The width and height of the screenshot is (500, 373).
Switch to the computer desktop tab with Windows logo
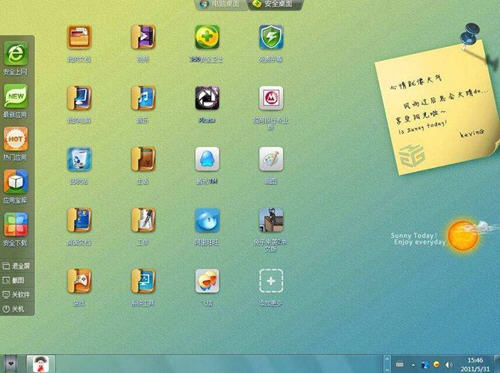tap(221, 4)
